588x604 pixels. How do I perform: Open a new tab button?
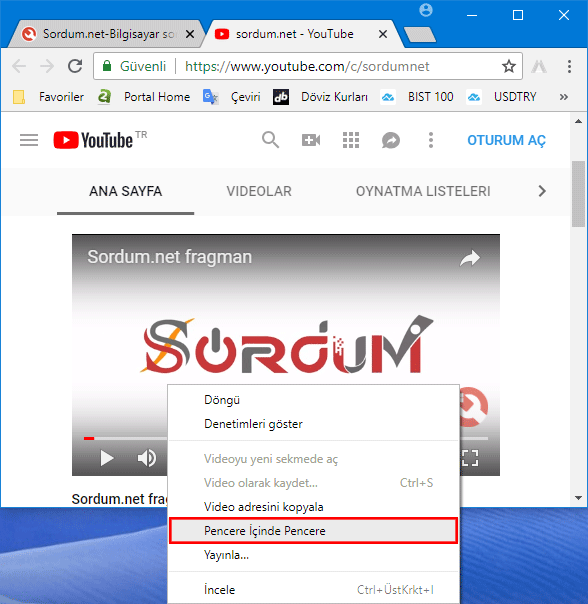click(420, 34)
